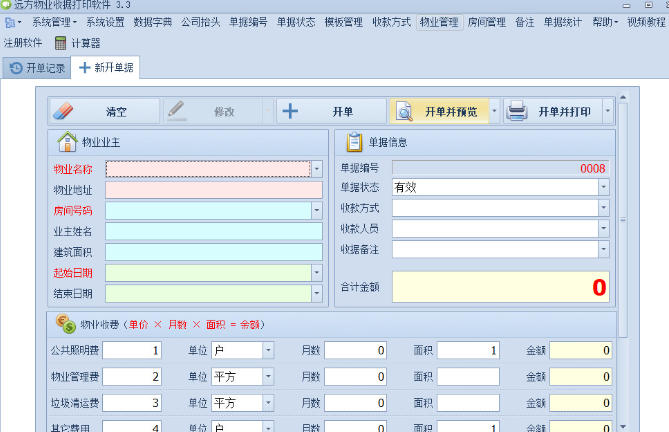This screenshot has height=432, width=669.
Task: Click the eraser icon on 清空 button
Action: [63, 111]
